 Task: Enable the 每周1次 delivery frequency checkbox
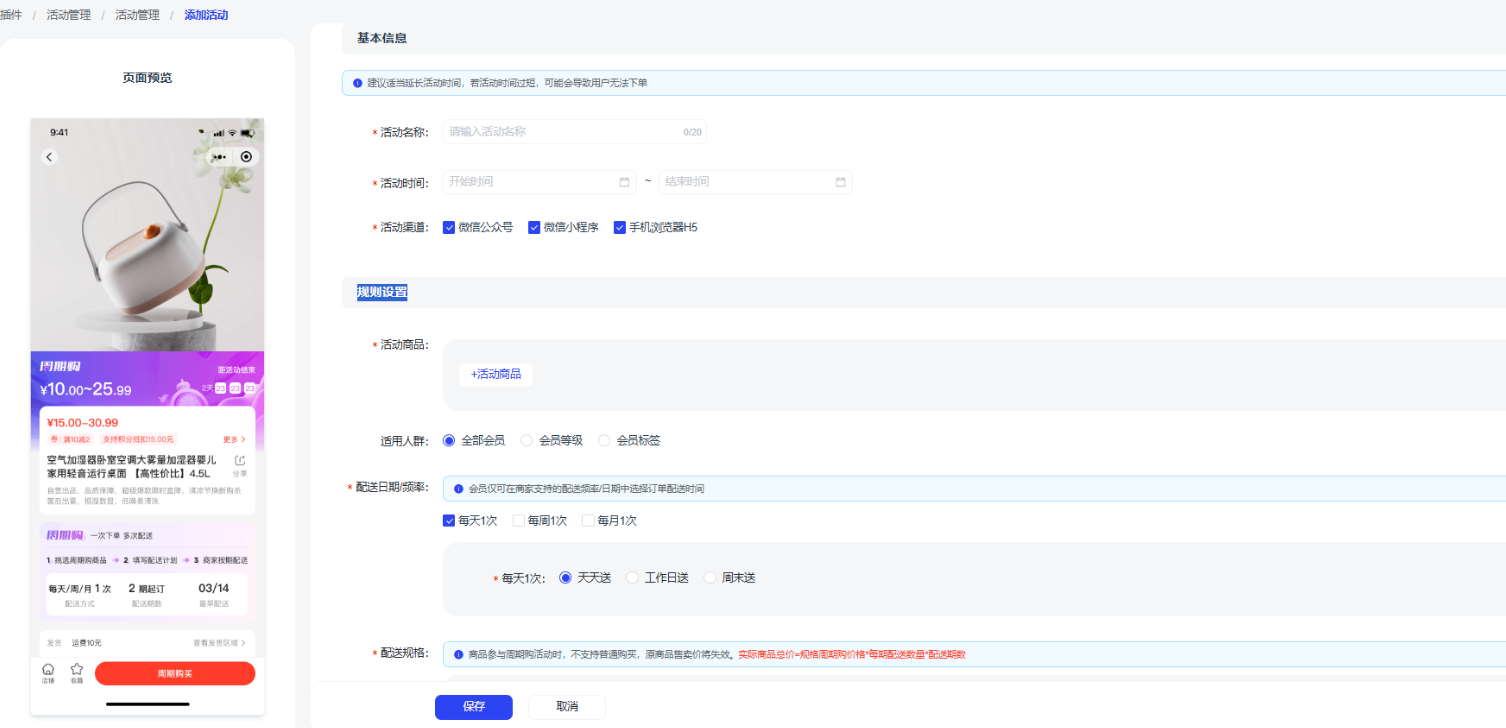tap(518, 520)
